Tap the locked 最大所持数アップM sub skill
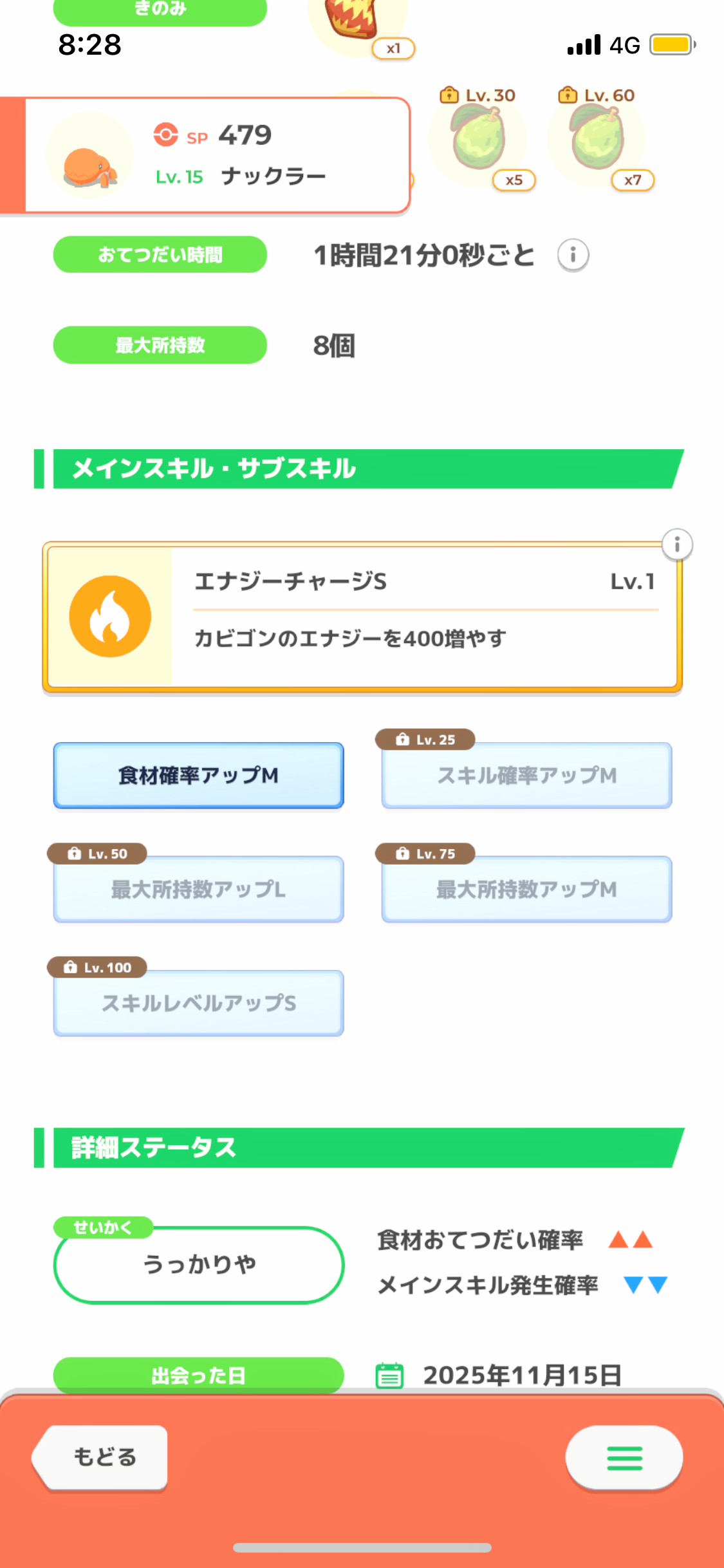The height and width of the screenshot is (1568, 724). pos(526,889)
